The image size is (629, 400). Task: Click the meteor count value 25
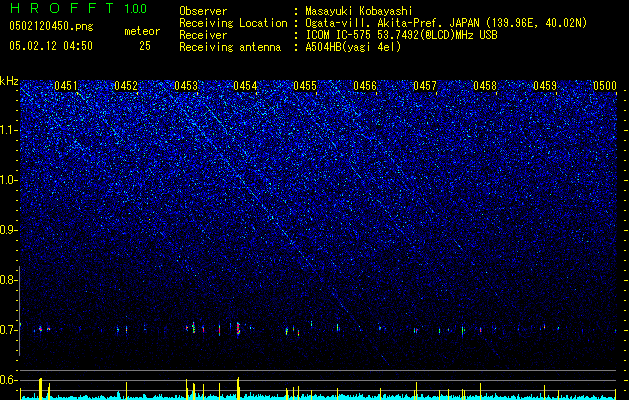(145, 46)
